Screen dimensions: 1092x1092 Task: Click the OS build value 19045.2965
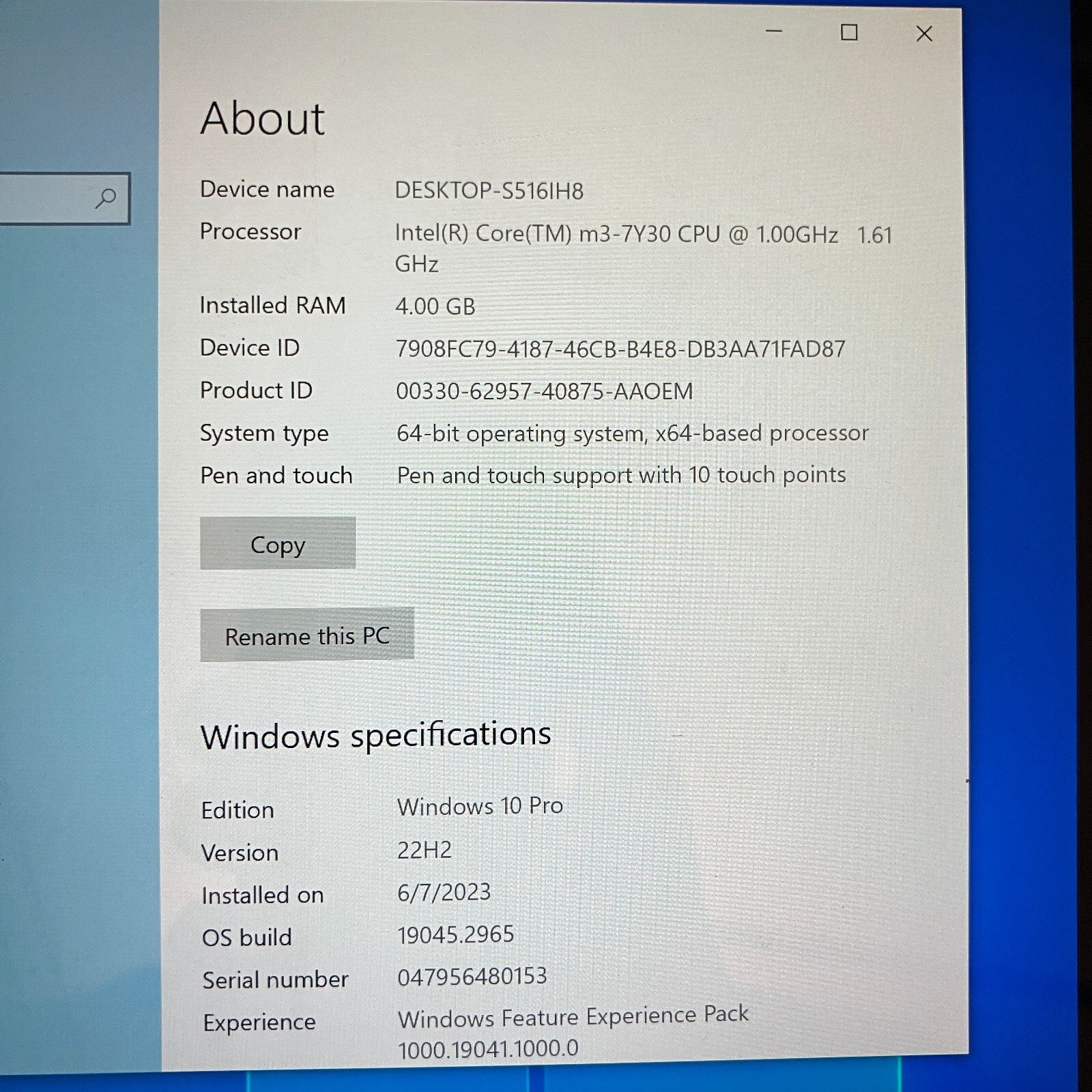[x=456, y=935]
